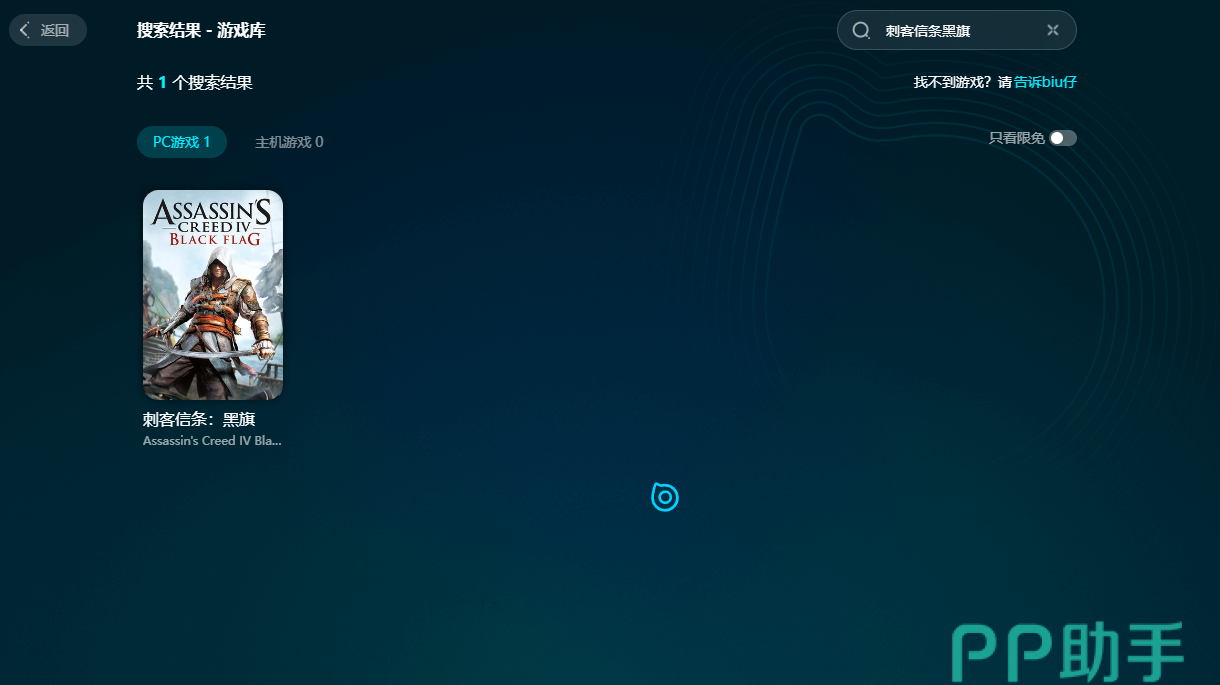
Task: Click the 共 1 个搜索结果 count text
Action: [195, 82]
